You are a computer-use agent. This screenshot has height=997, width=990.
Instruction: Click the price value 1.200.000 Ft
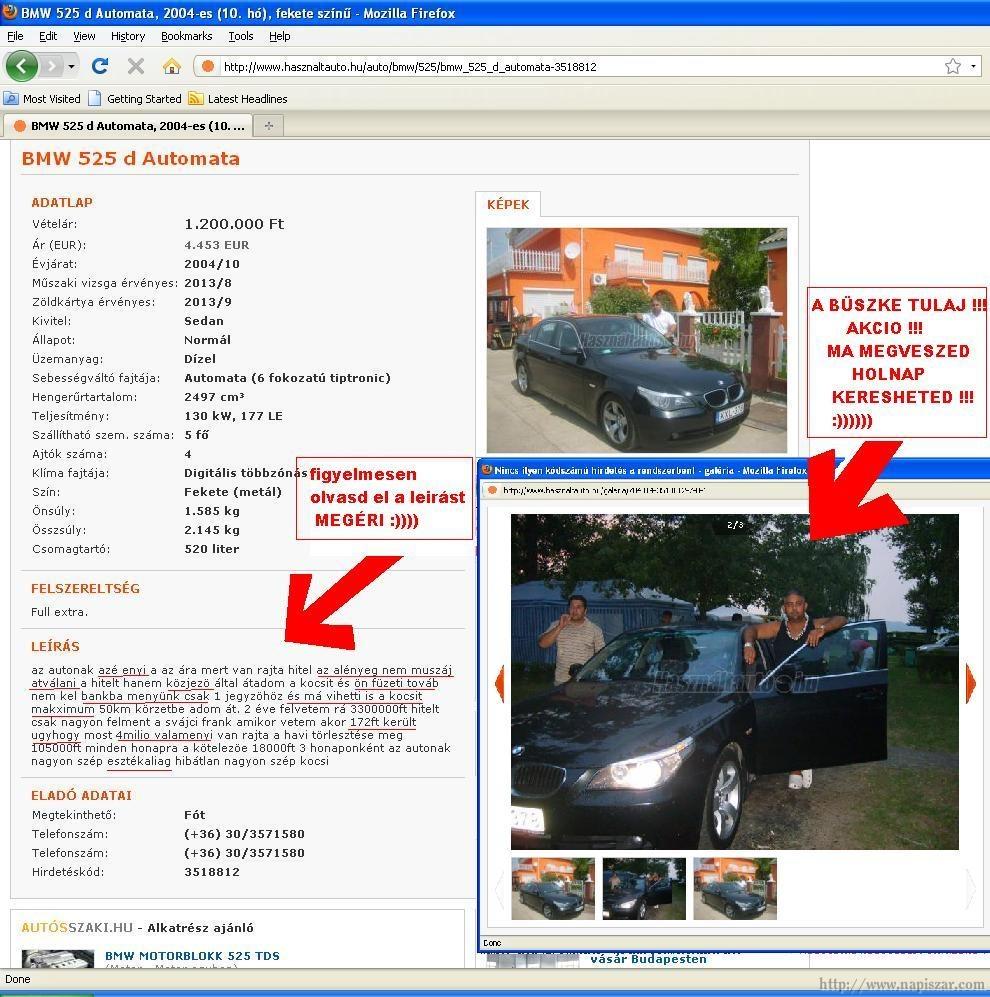coord(234,224)
